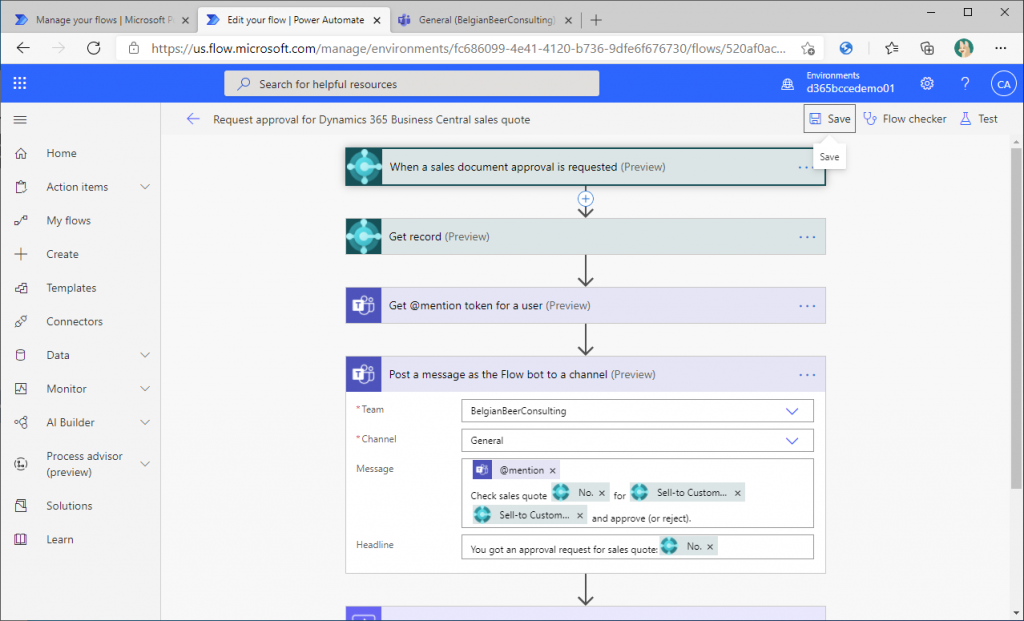Expand the AI Builder menu

click(145, 422)
